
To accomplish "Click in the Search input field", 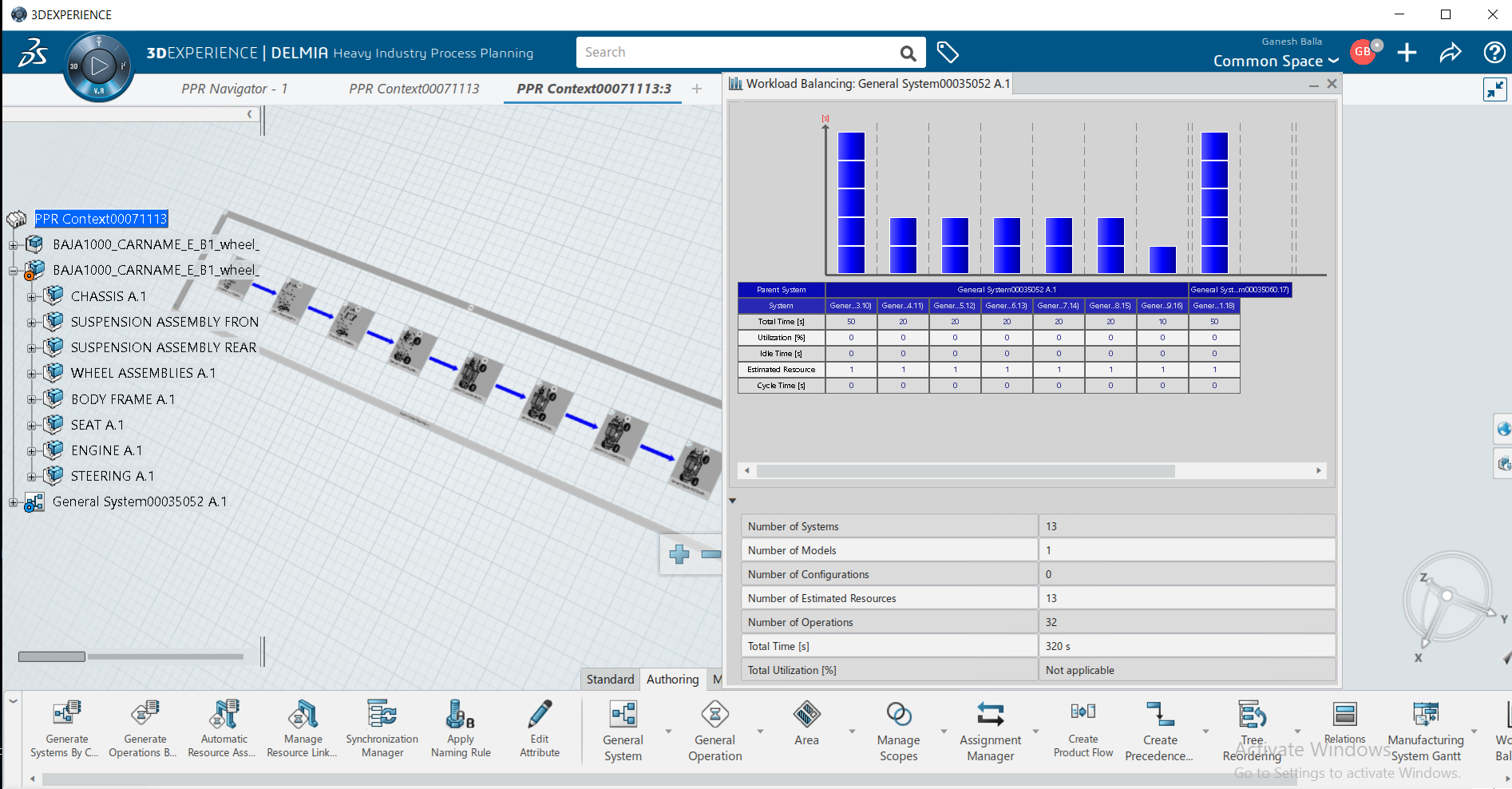I will pyautogui.click(x=734, y=53).
